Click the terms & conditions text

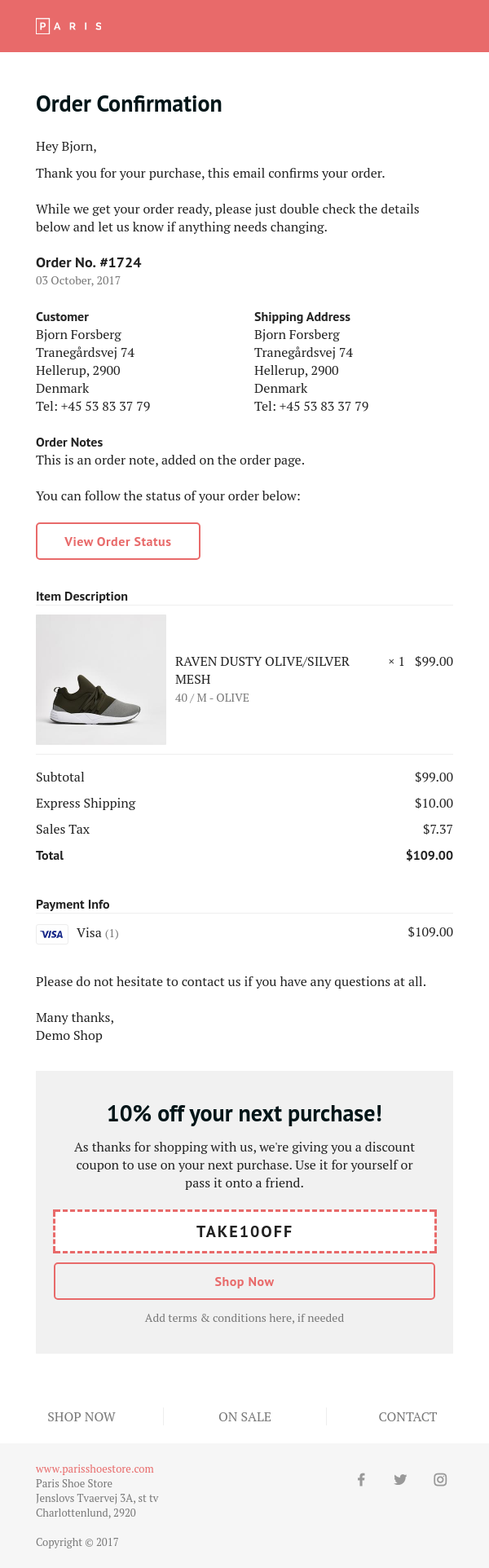(244, 1318)
